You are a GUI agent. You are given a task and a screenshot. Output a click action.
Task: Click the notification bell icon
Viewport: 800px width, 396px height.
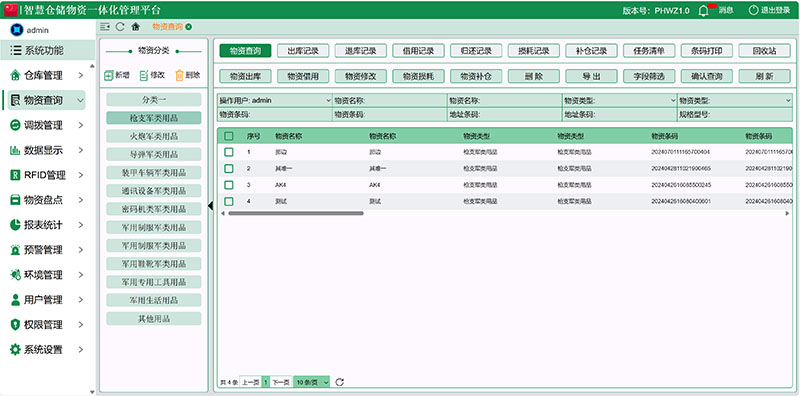pyautogui.click(x=704, y=10)
